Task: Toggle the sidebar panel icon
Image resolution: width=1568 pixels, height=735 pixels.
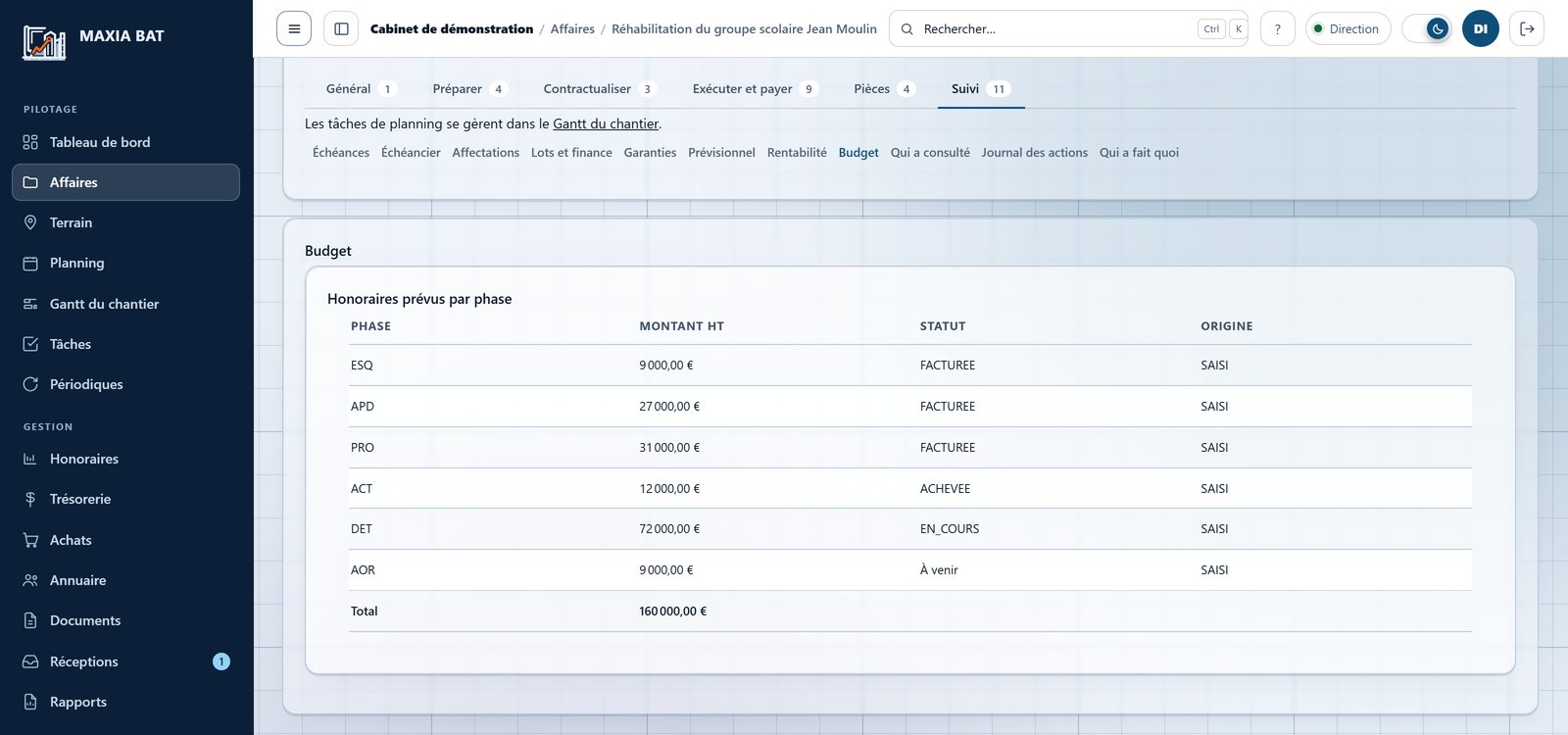Action: tap(341, 28)
